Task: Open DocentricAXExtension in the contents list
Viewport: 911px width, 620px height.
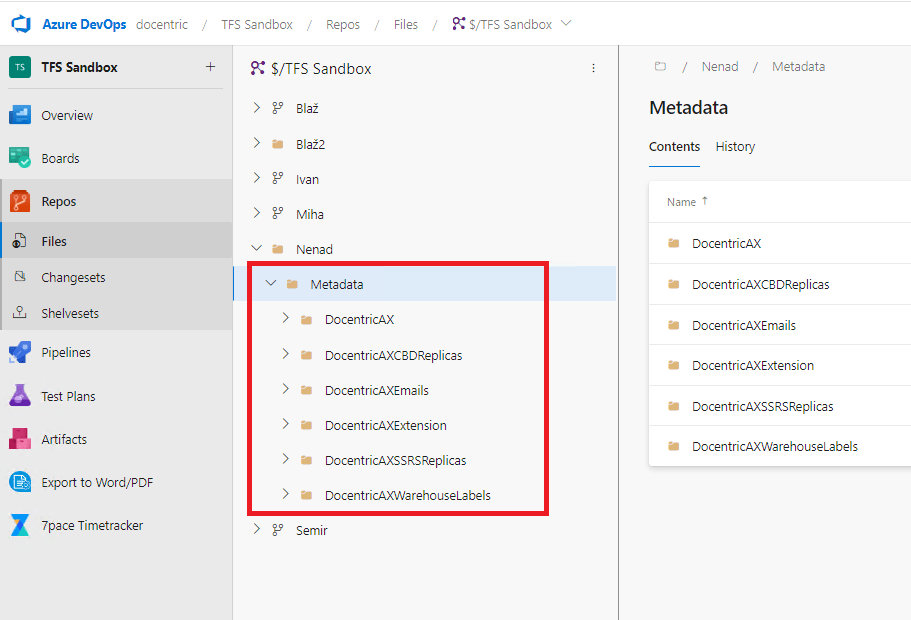Action: point(752,365)
